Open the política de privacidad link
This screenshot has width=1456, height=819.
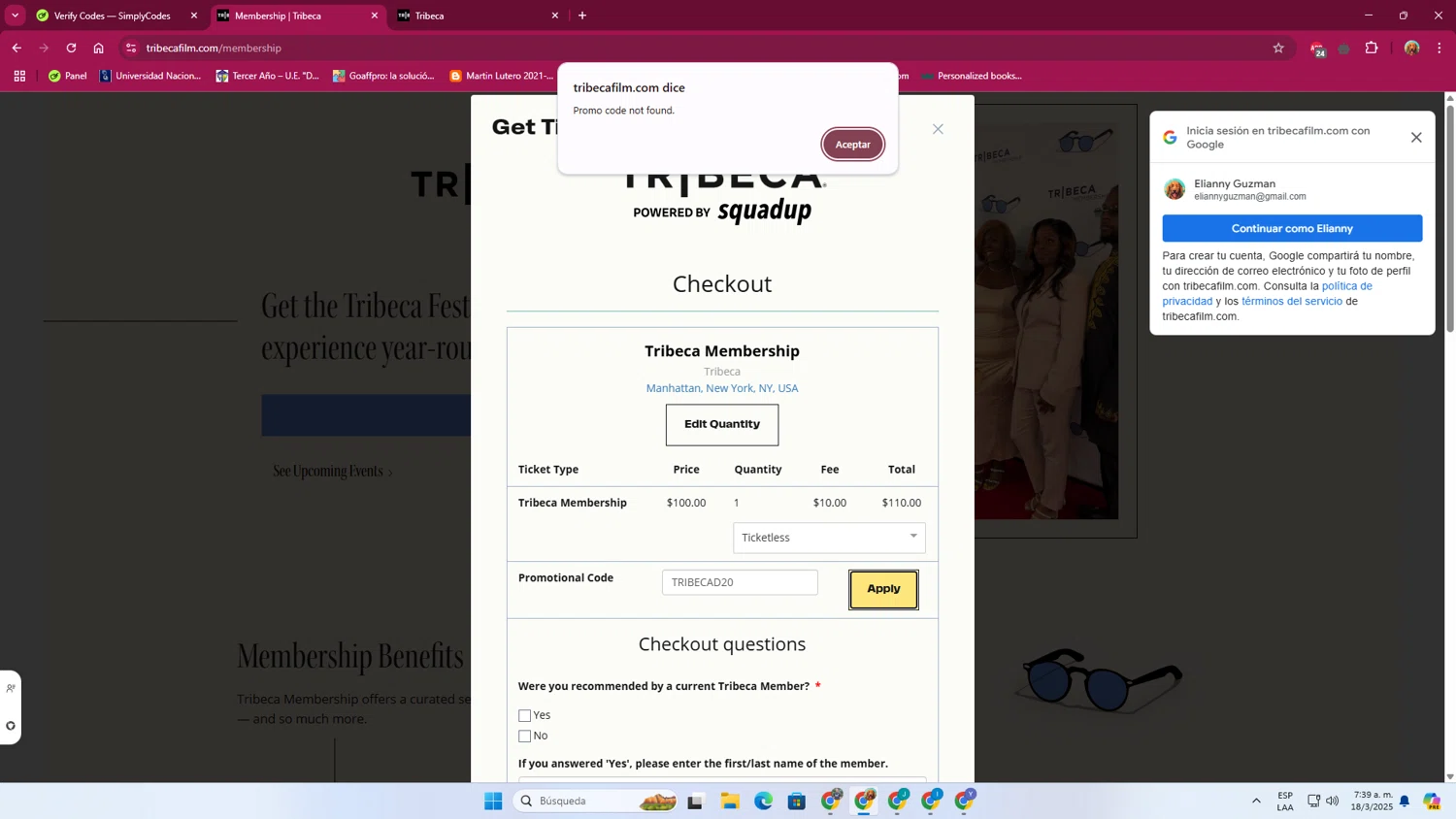1267,293
